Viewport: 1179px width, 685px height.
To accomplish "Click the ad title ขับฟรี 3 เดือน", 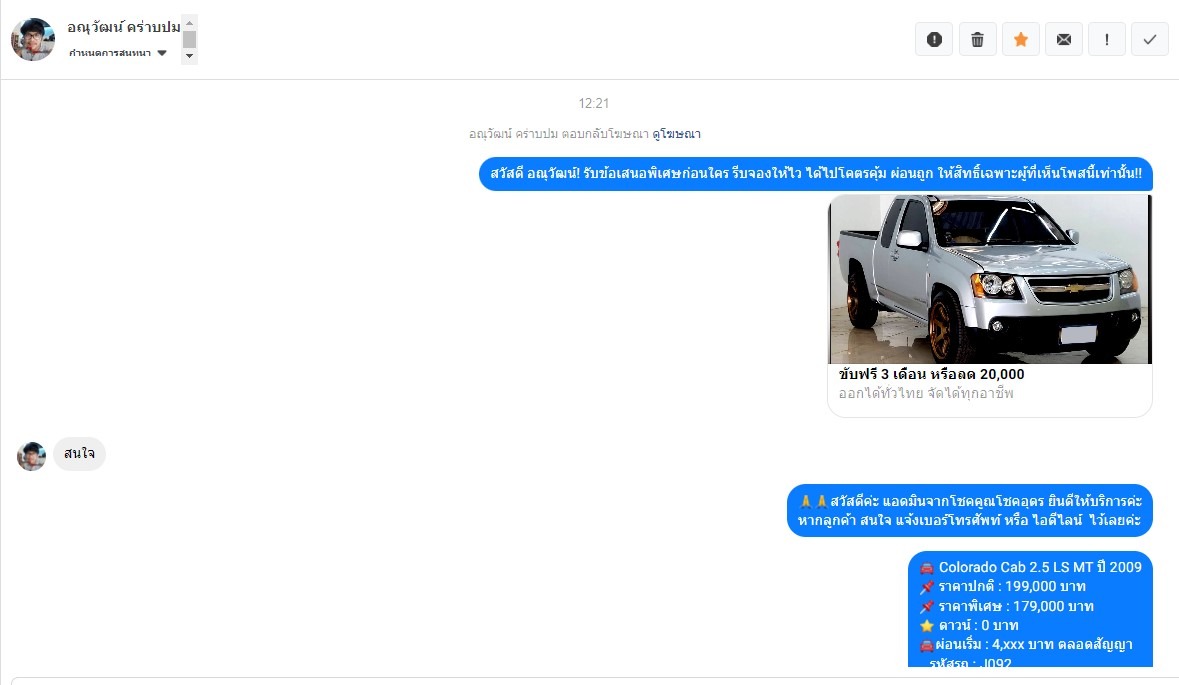I will point(931,374).
